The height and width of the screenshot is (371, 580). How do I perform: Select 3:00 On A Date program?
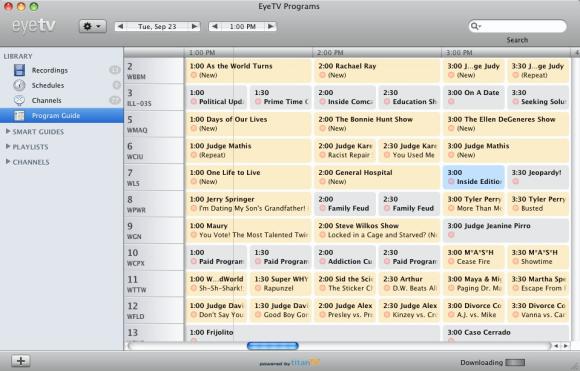pos(474,97)
